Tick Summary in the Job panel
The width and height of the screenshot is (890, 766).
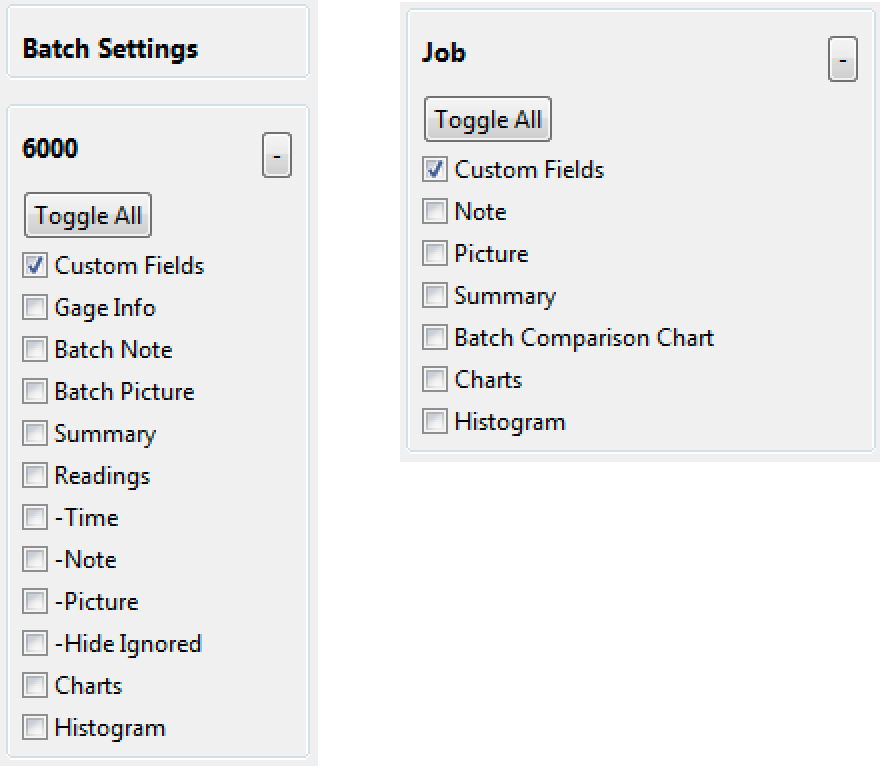[x=435, y=296]
